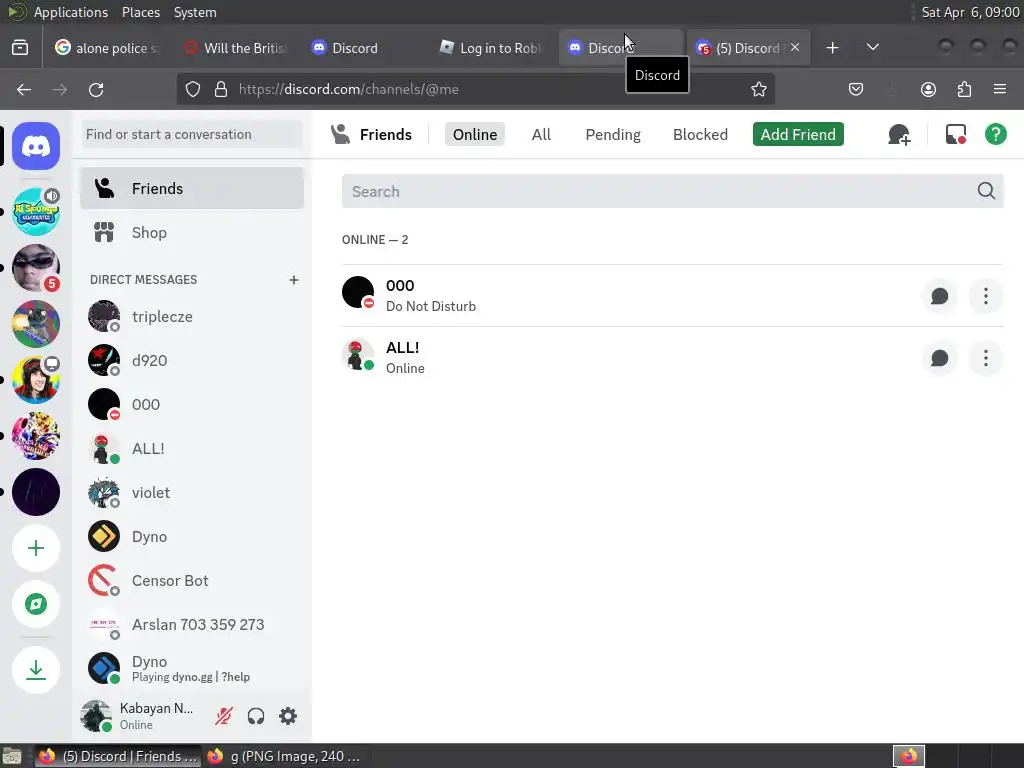Open the dark purple server icon
This screenshot has width=1024, height=768.
click(36, 492)
